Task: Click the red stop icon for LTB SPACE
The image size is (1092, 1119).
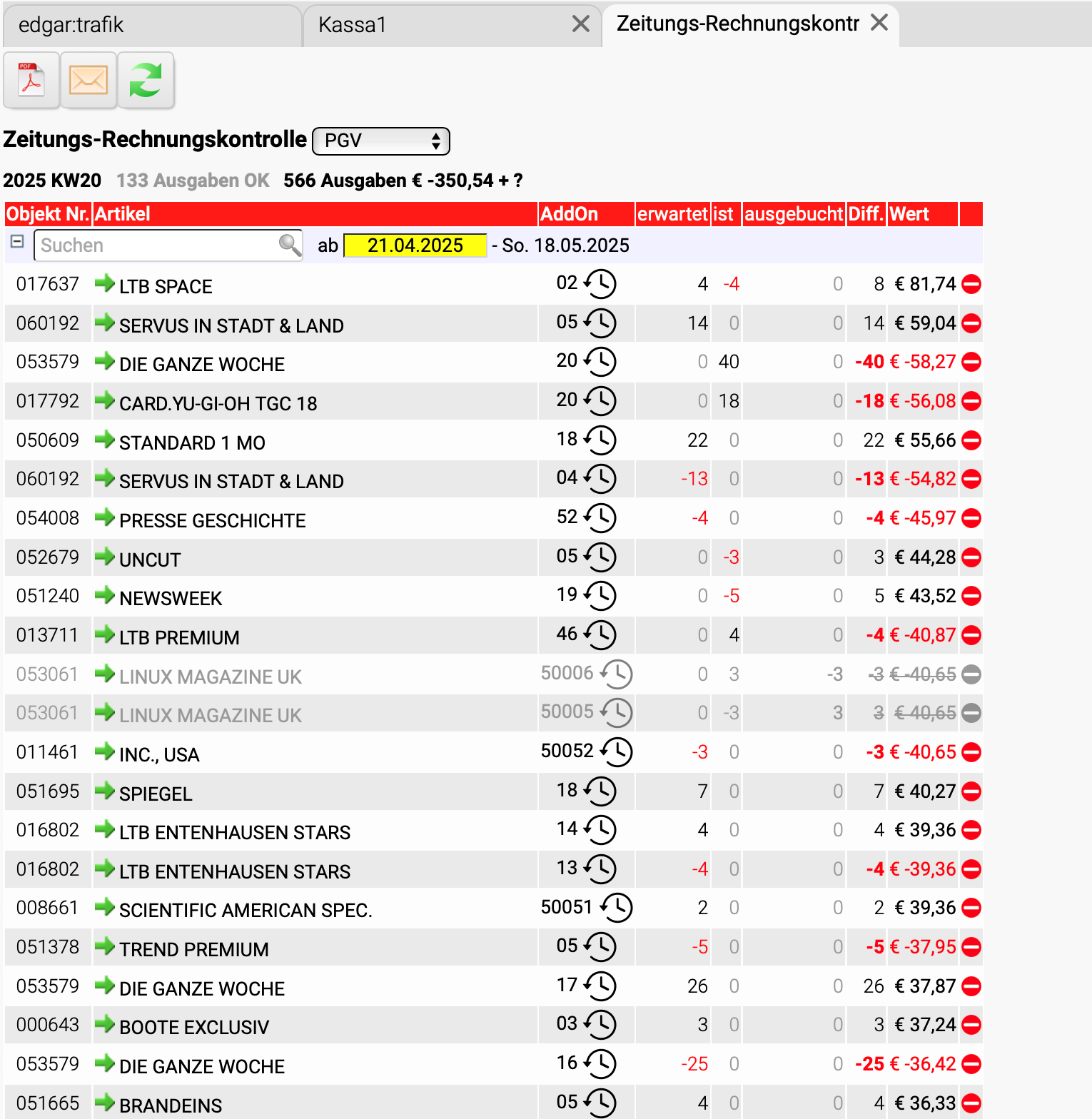Action: tap(971, 284)
